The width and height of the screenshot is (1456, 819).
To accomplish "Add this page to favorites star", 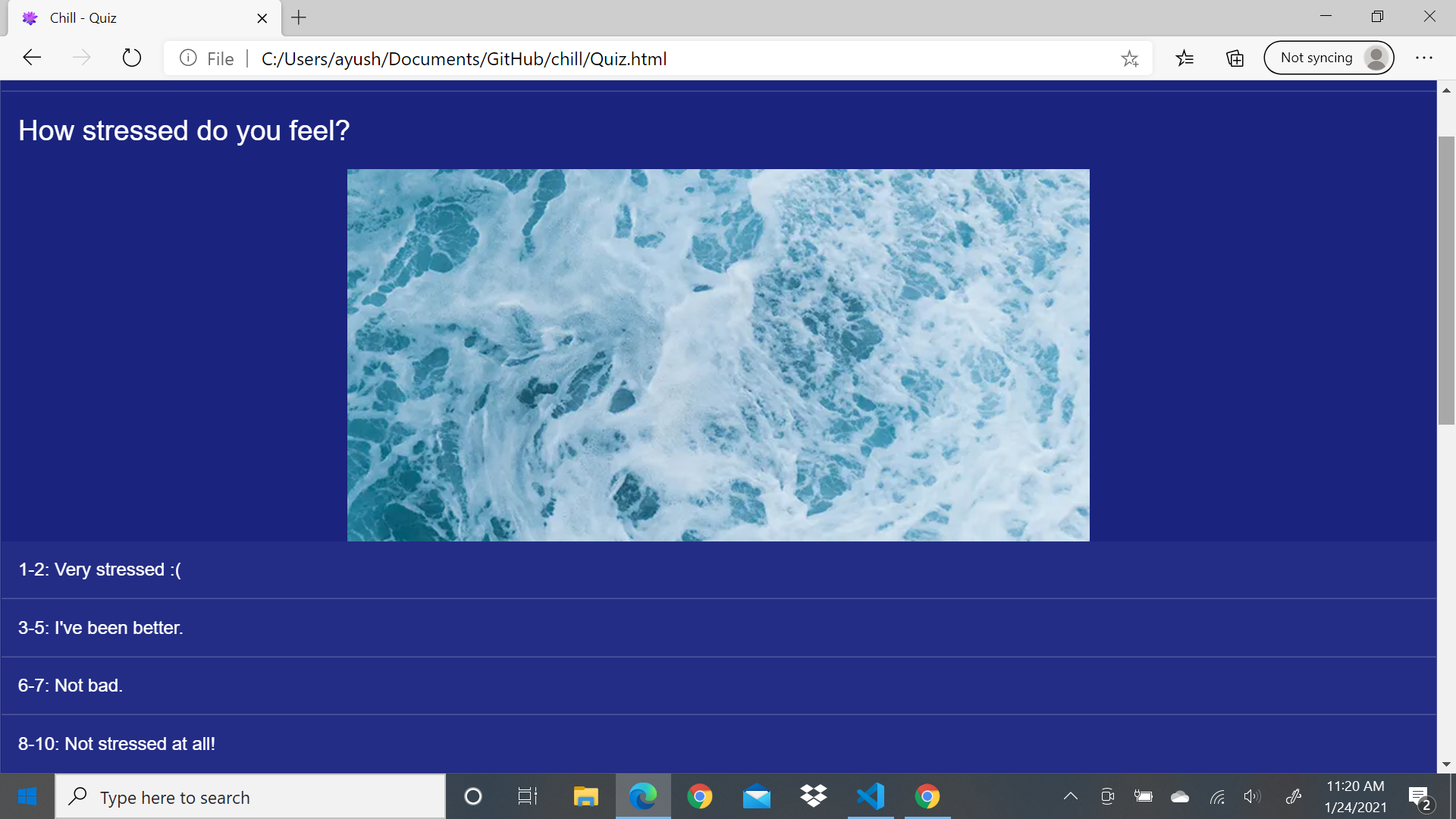I will pyautogui.click(x=1129, y=58).
